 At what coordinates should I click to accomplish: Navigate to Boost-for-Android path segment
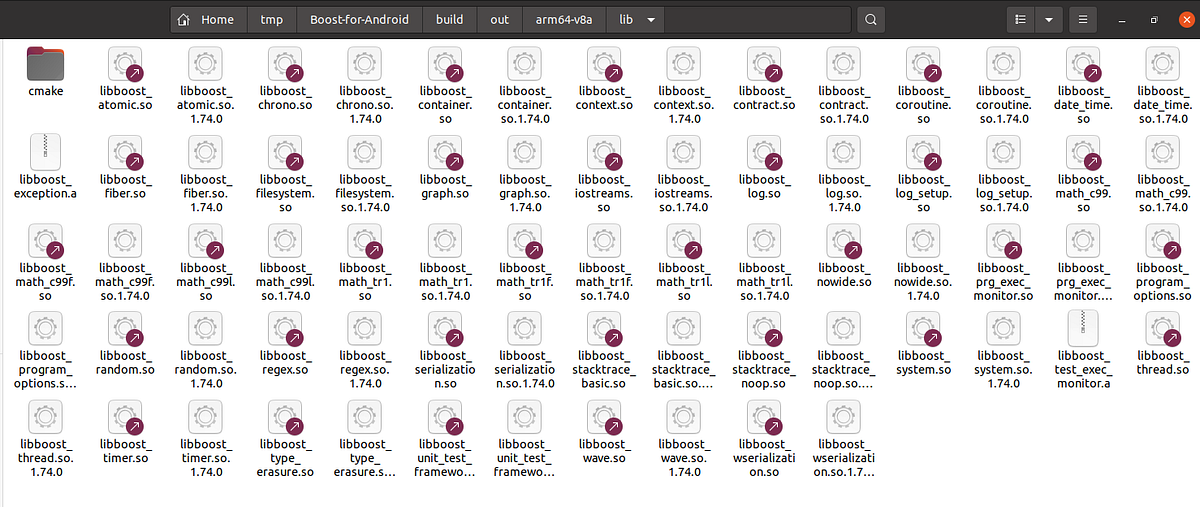coord(359,19)
